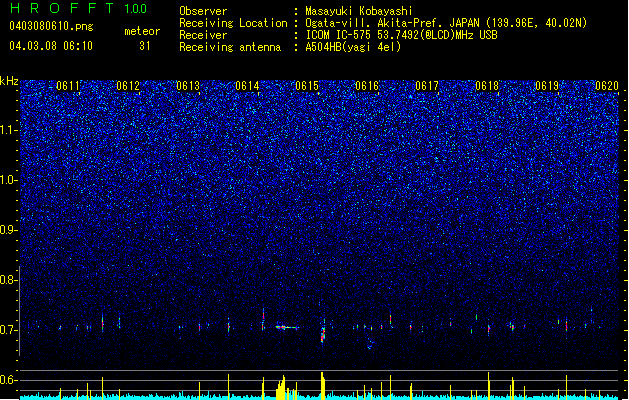The image size is (629, 400).
Task: Click the 0612 time marker
Action: [x=128, y=86]
